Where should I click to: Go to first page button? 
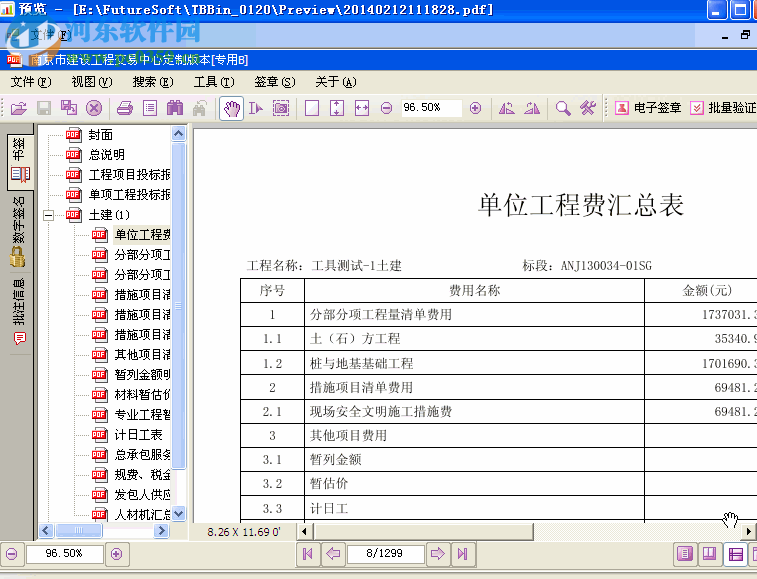[x=308, y=554]
